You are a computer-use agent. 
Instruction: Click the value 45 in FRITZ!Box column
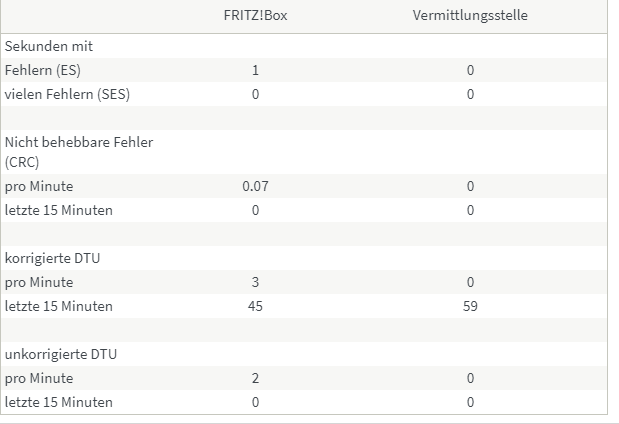click(255, 306)
